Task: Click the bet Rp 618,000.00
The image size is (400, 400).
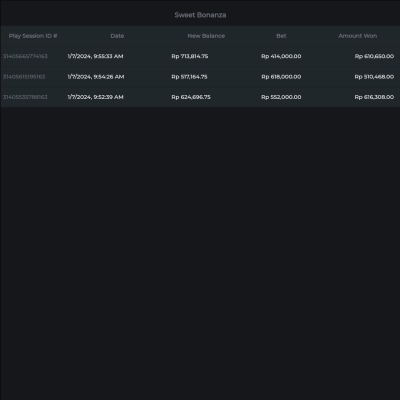Action: 281,77
